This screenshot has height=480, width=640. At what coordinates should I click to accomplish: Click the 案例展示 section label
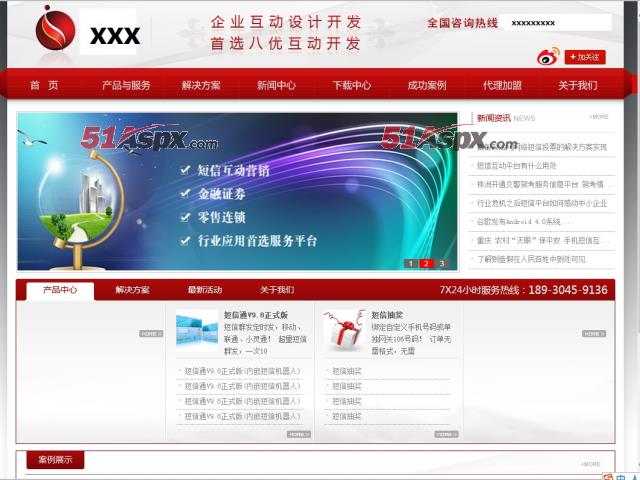pos(56,460)
